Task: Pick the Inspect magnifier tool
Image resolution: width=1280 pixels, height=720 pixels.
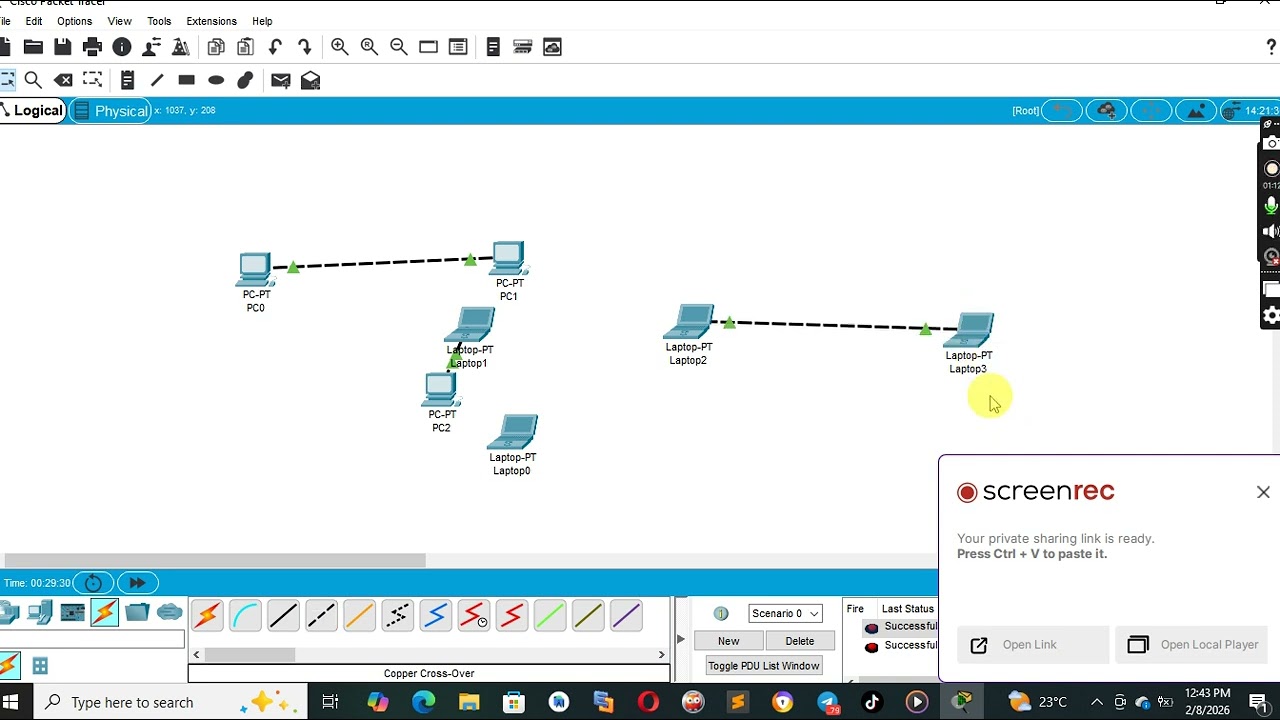Action: 33,80
